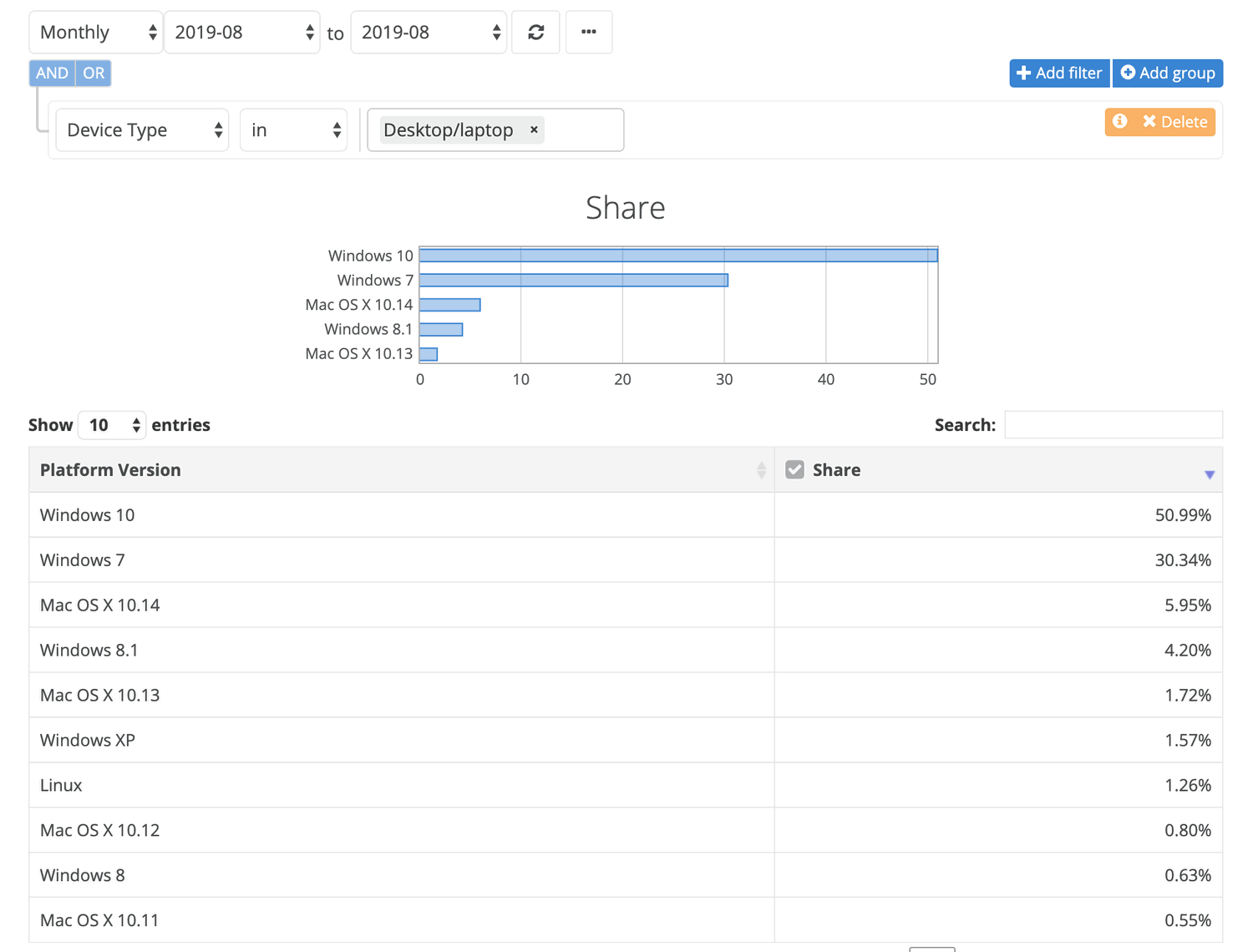Viewport: 1253px width, 952px height.
Task: Click the sort arrows on Platform Version header
Action: tap(761, 469)
